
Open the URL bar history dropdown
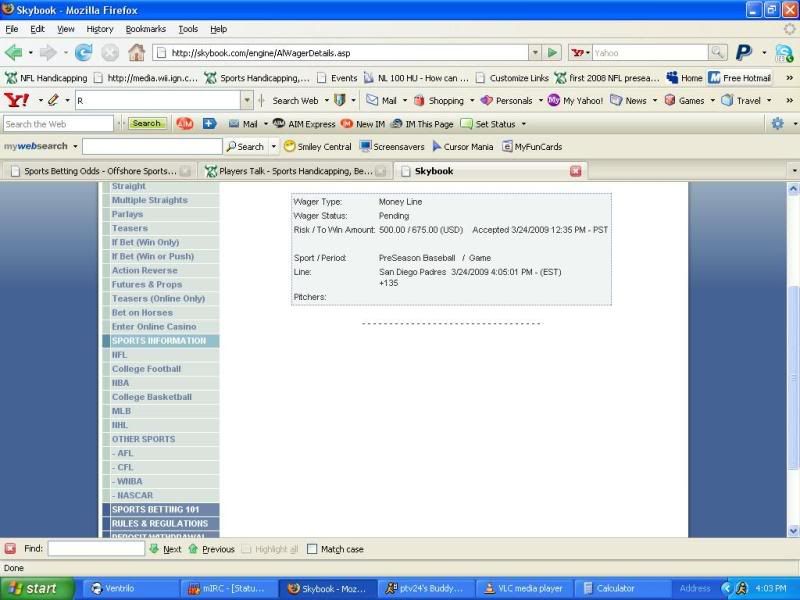535,53
